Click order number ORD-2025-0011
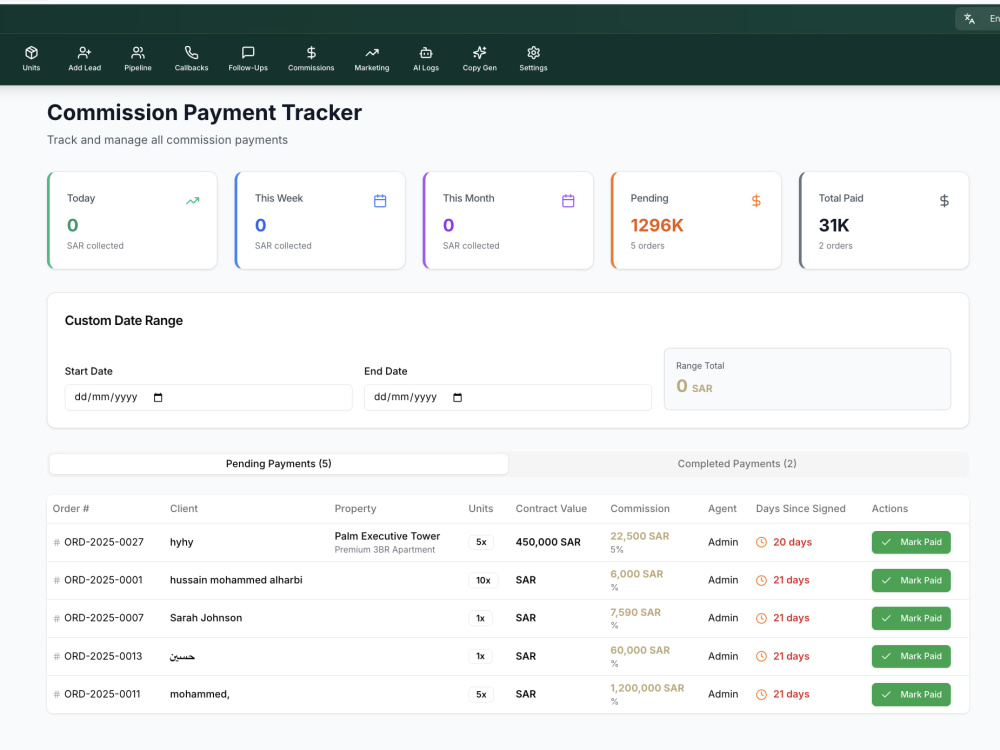Image resolution: width=1000 pixels, height=750 pixels. pyautogui.click(x=102, y=694)
